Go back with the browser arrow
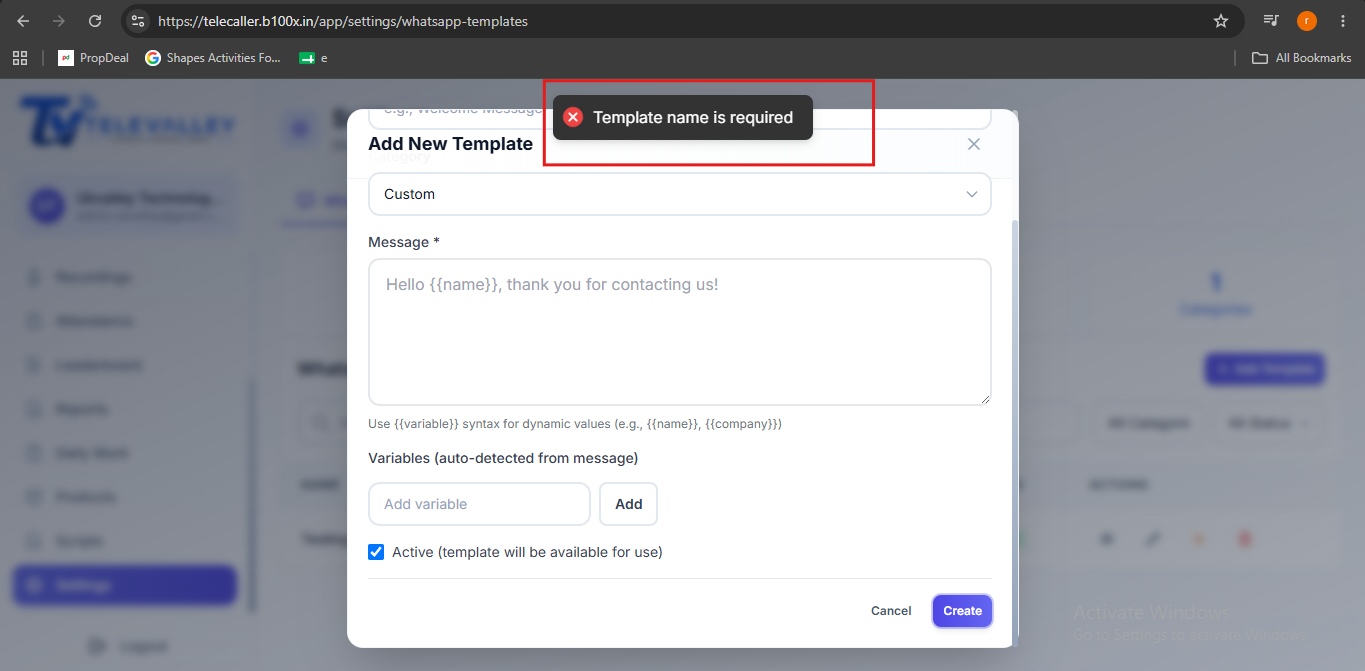 pyautogui.click(x=23, y=21)
